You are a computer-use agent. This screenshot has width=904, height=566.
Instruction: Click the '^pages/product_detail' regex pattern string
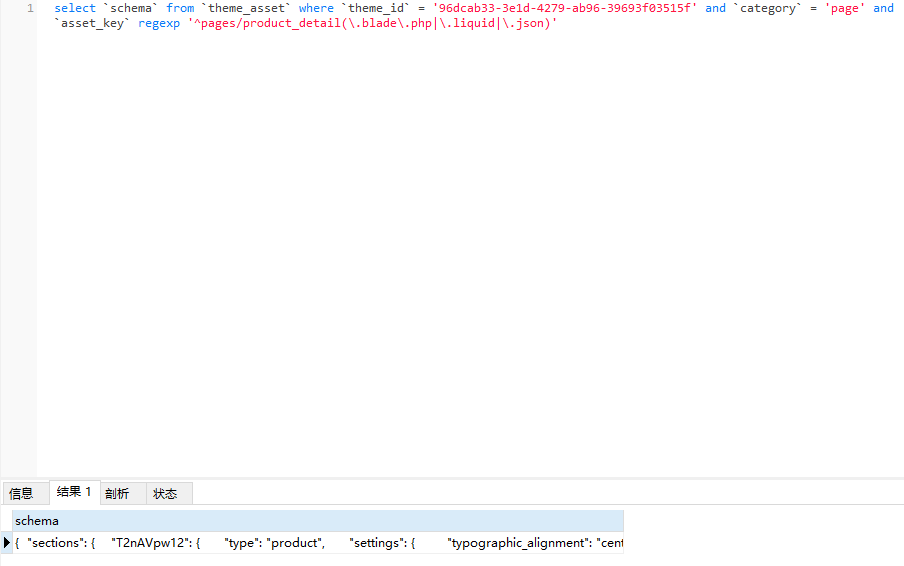click(x=372, y=23)
